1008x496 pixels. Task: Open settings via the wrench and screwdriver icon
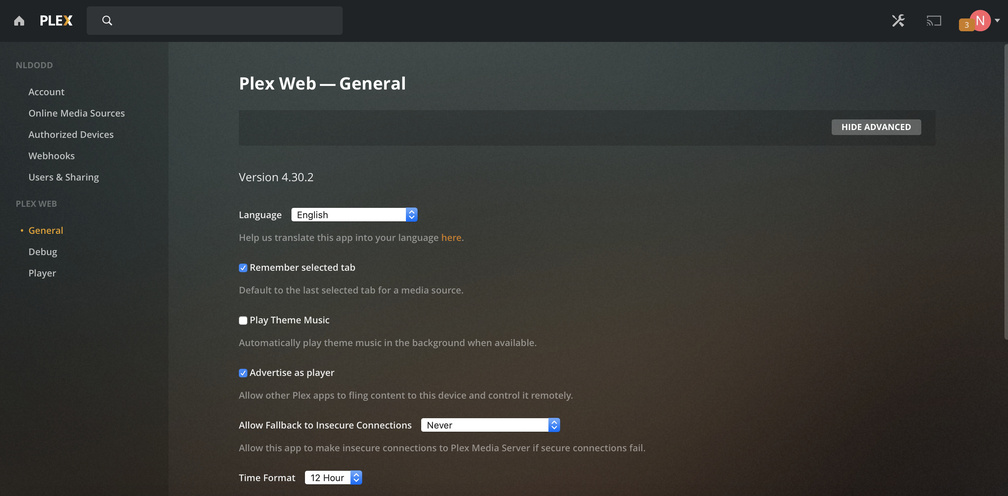click(898, 21)
